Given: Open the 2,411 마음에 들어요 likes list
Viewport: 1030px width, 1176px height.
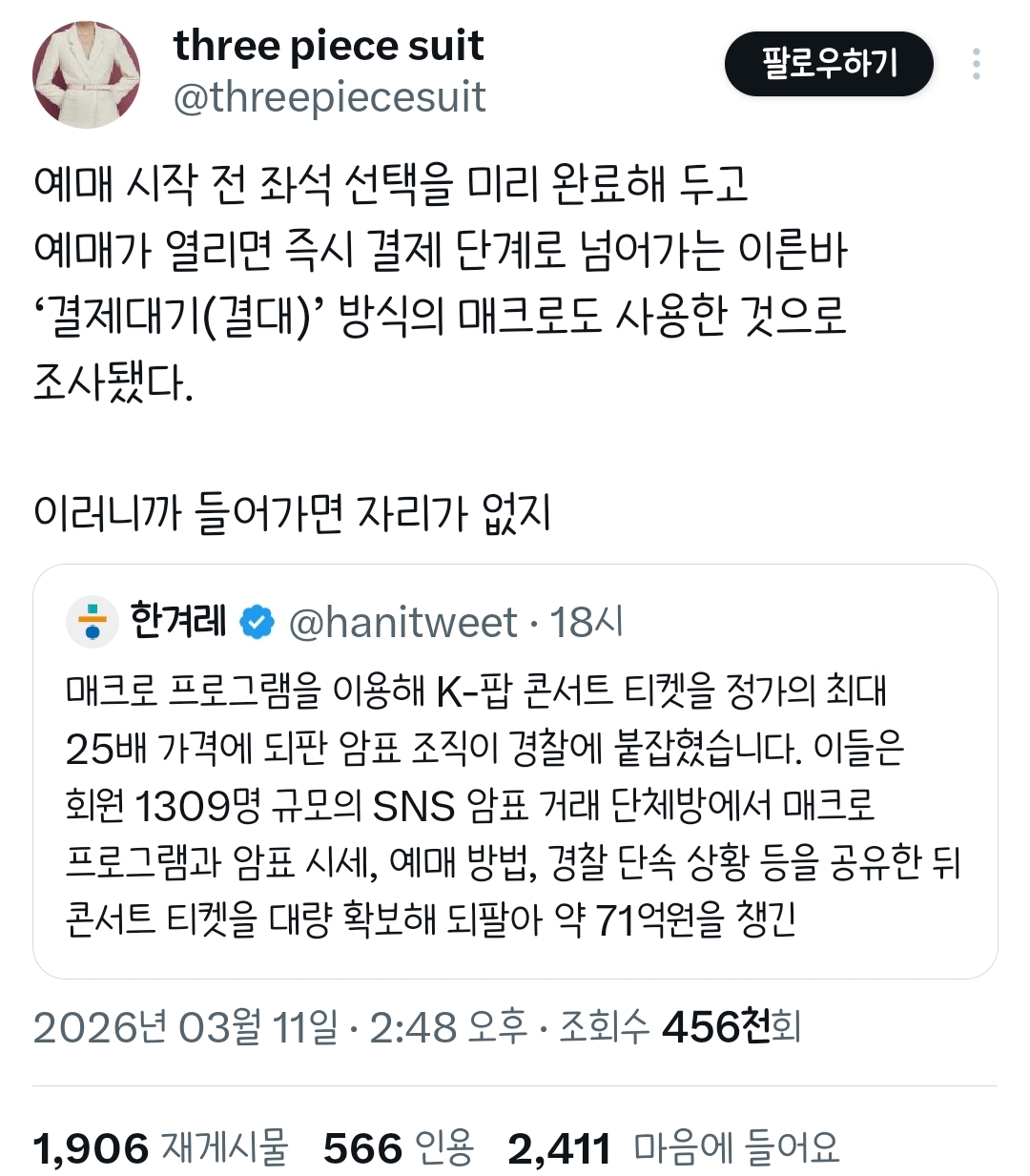Looking at the screenshot, I should click(673, 1148).
